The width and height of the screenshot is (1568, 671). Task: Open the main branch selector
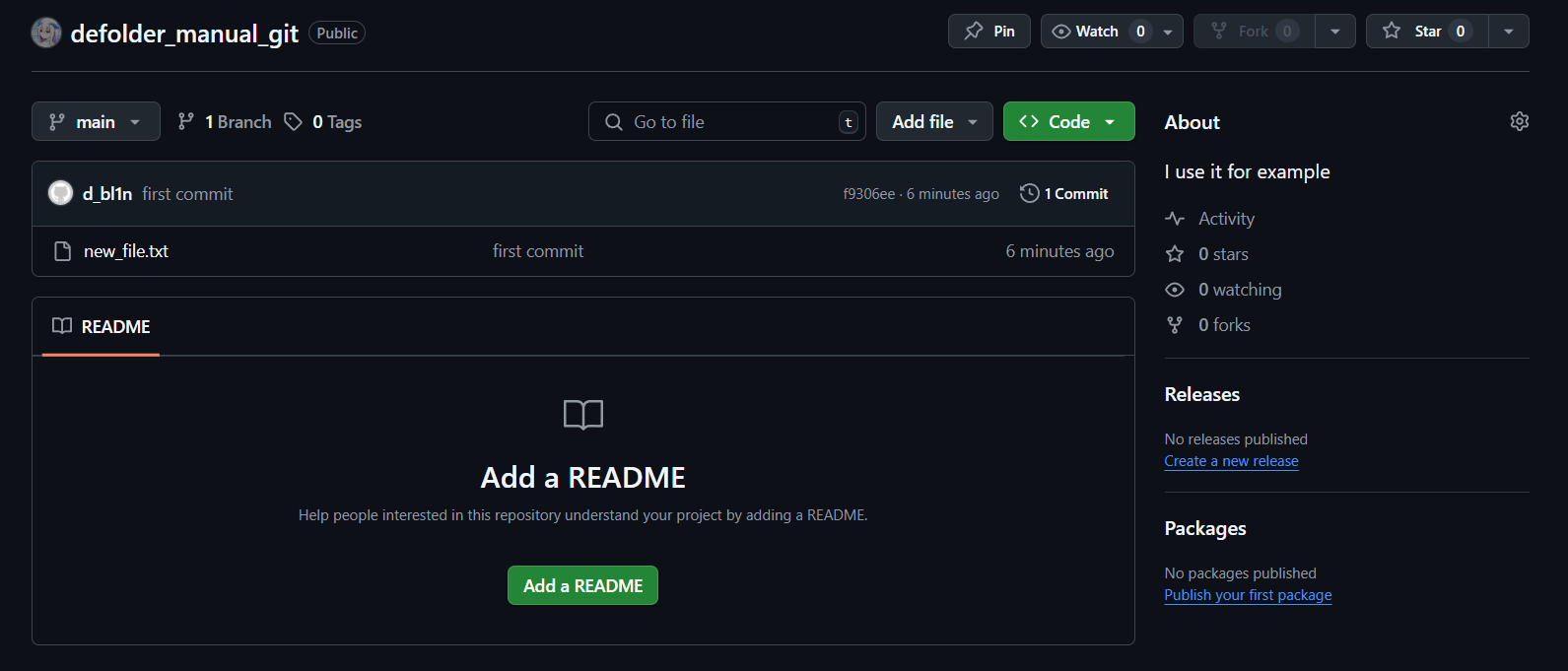coord(96,121)
